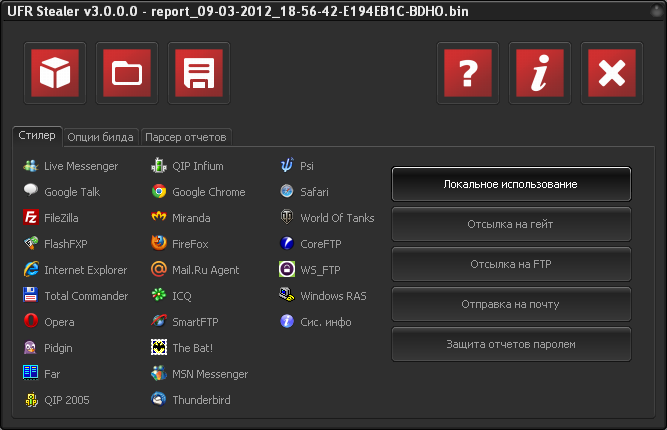Click the Total Commander floppy icon
The image size is (667, 430).
pyautogui.click(x=31, y=295)
